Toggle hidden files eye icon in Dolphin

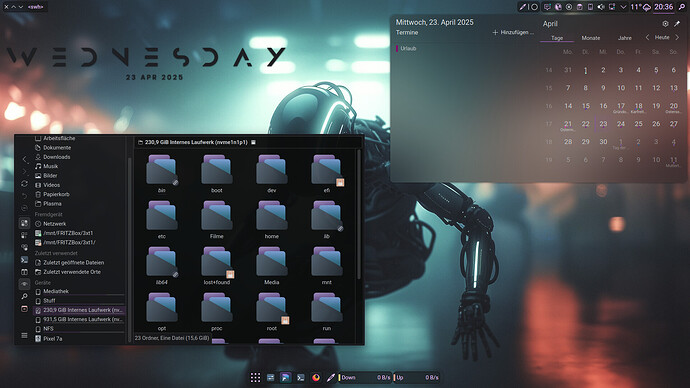tap(25, 284)
